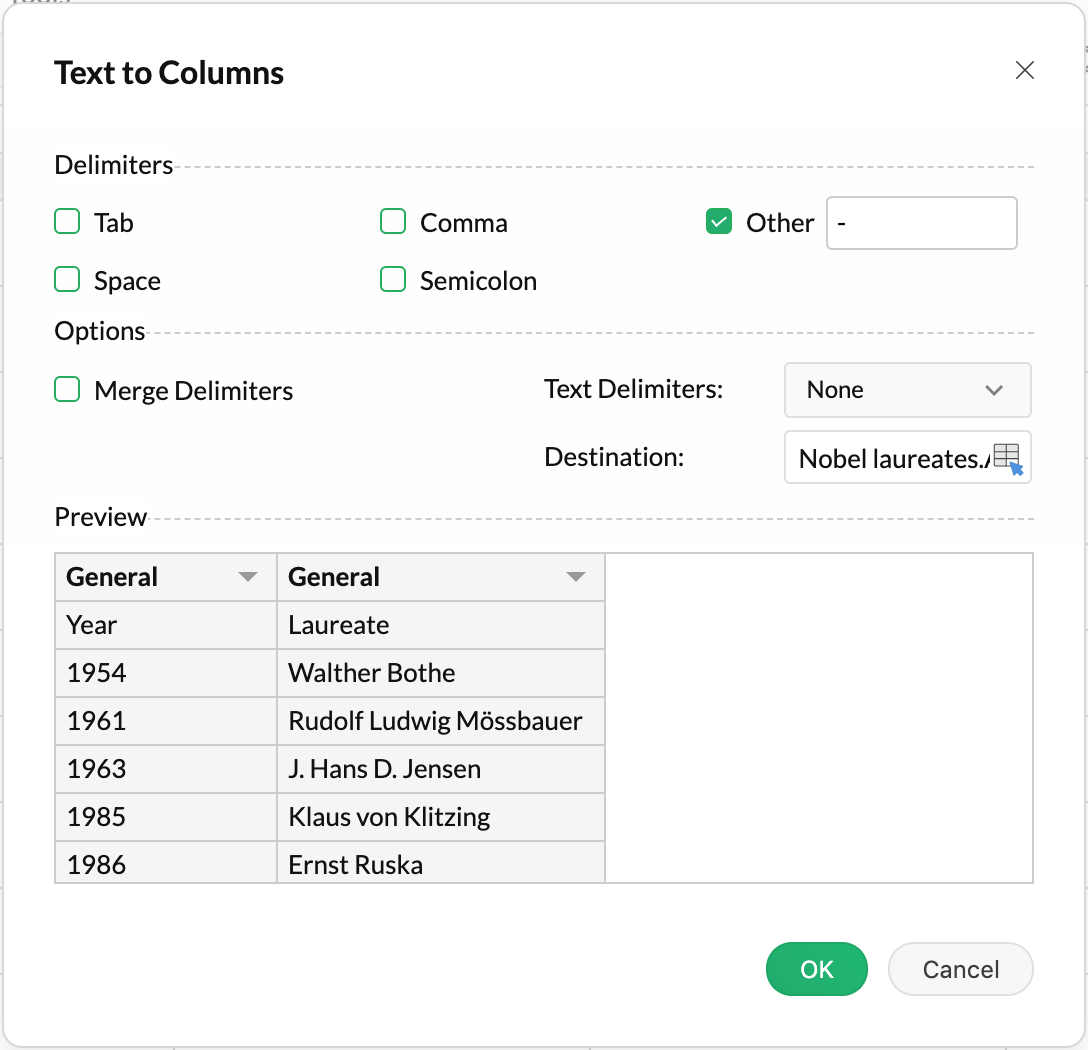
Task: Enable the Tab delimiter checkbox
Action: [x=67, y=222]
